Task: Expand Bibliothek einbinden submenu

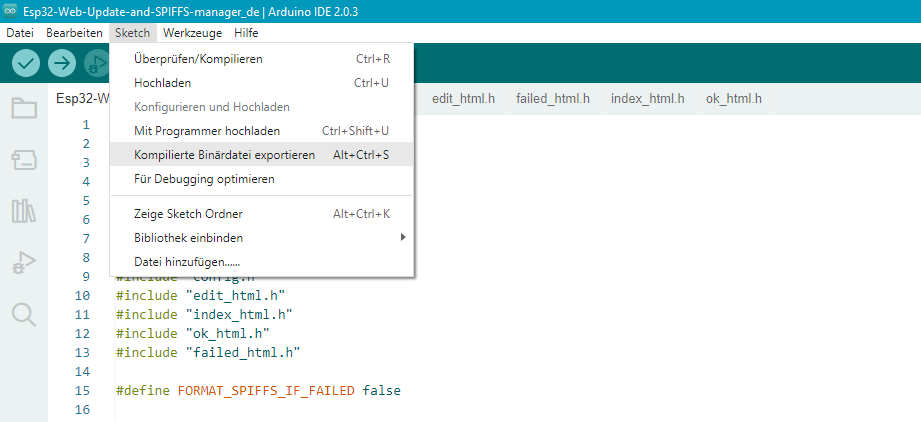Action: [x=262, y=238]
